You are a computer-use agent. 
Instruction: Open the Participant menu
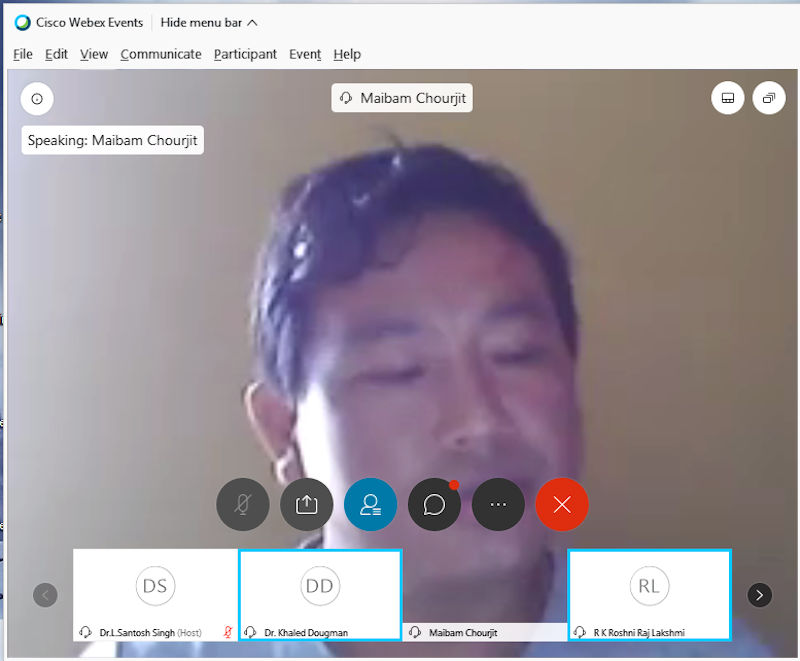coord(245,54)
